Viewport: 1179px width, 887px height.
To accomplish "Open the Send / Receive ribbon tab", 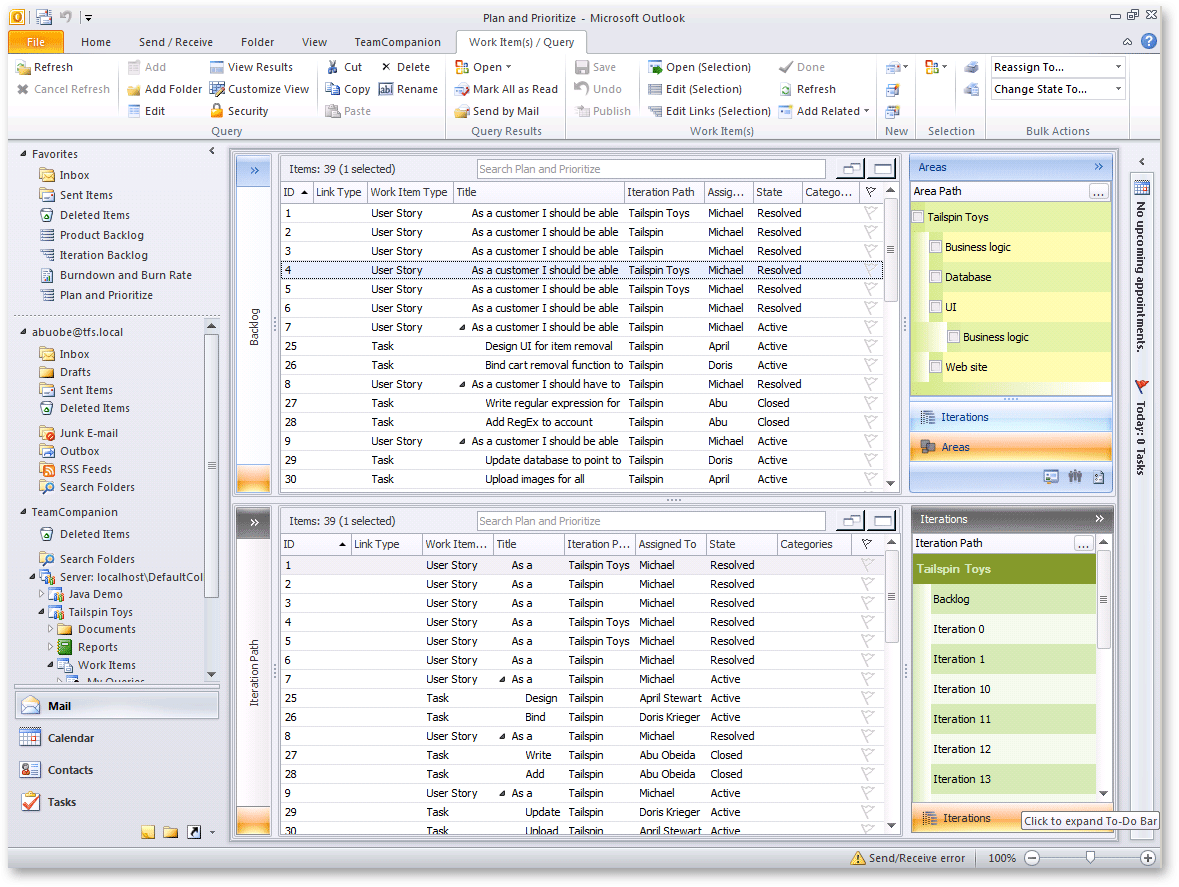I will pos(176,42).
